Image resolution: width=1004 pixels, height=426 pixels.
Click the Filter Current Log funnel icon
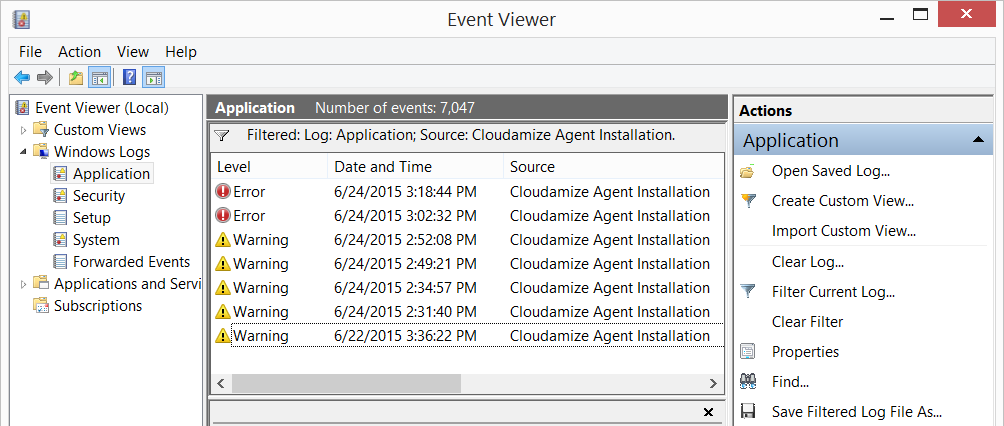point(748,292)
